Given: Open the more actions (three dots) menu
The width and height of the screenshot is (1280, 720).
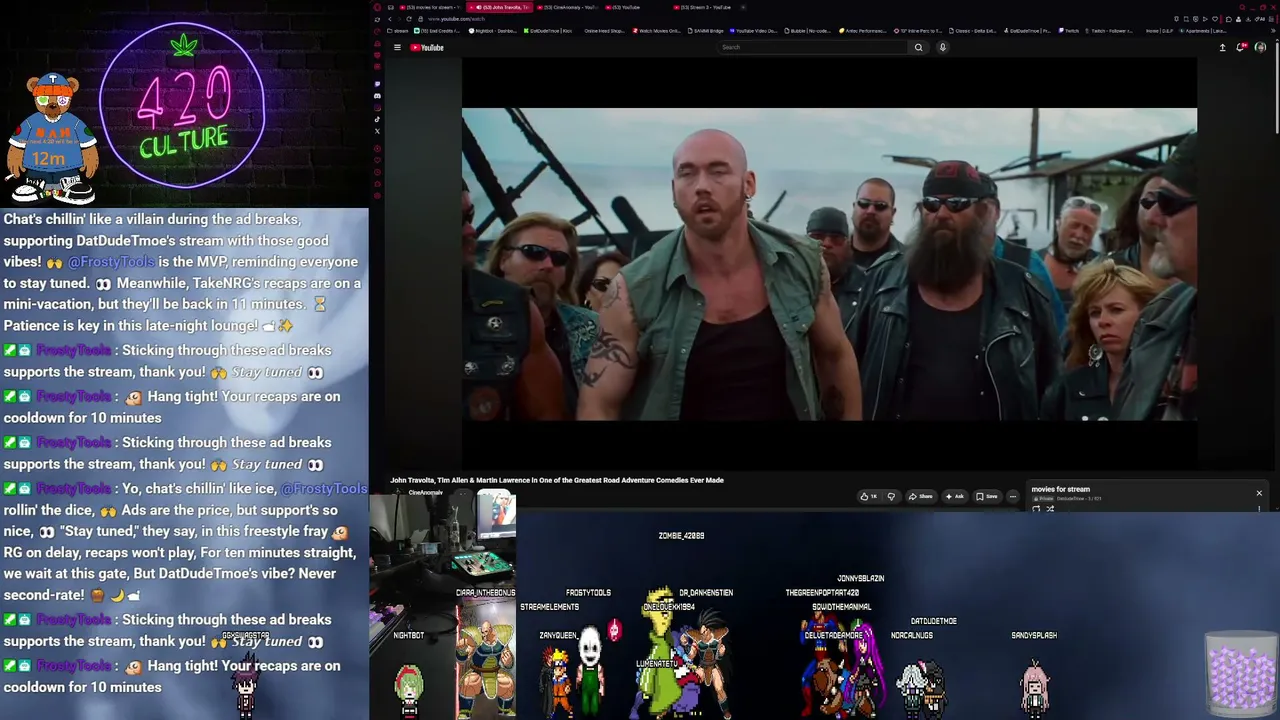Looking at the screenshot, I should point(1012,496).
